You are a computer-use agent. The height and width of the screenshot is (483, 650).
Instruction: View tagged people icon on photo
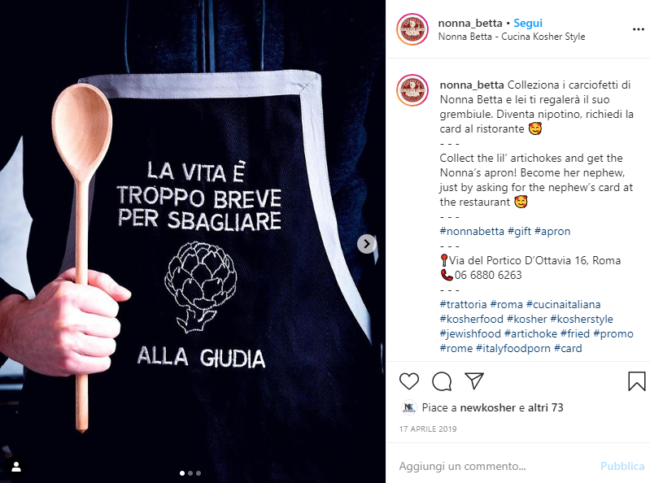(x=16, y=467)
